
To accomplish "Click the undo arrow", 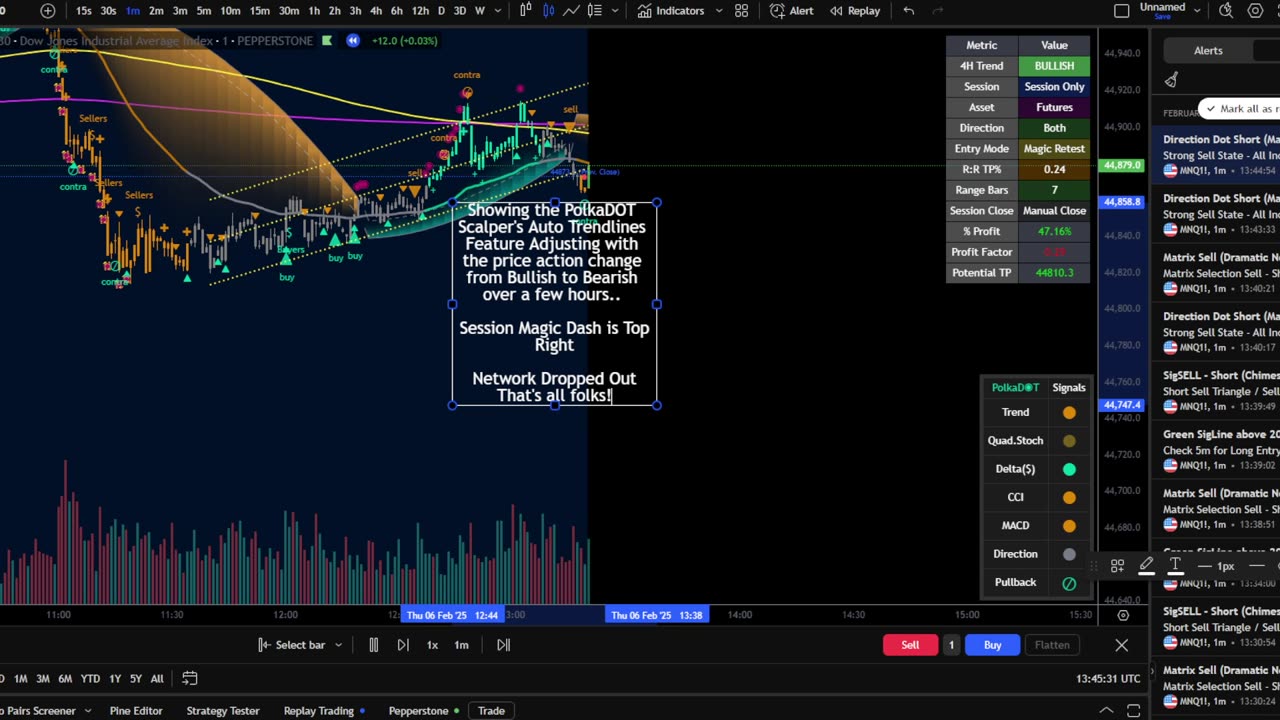I will pos(908,11).
